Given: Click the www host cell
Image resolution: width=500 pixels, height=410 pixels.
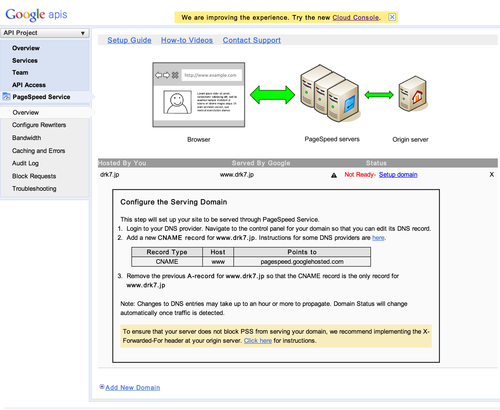Looking at the screenshot, I should click(x=218, y=262).
